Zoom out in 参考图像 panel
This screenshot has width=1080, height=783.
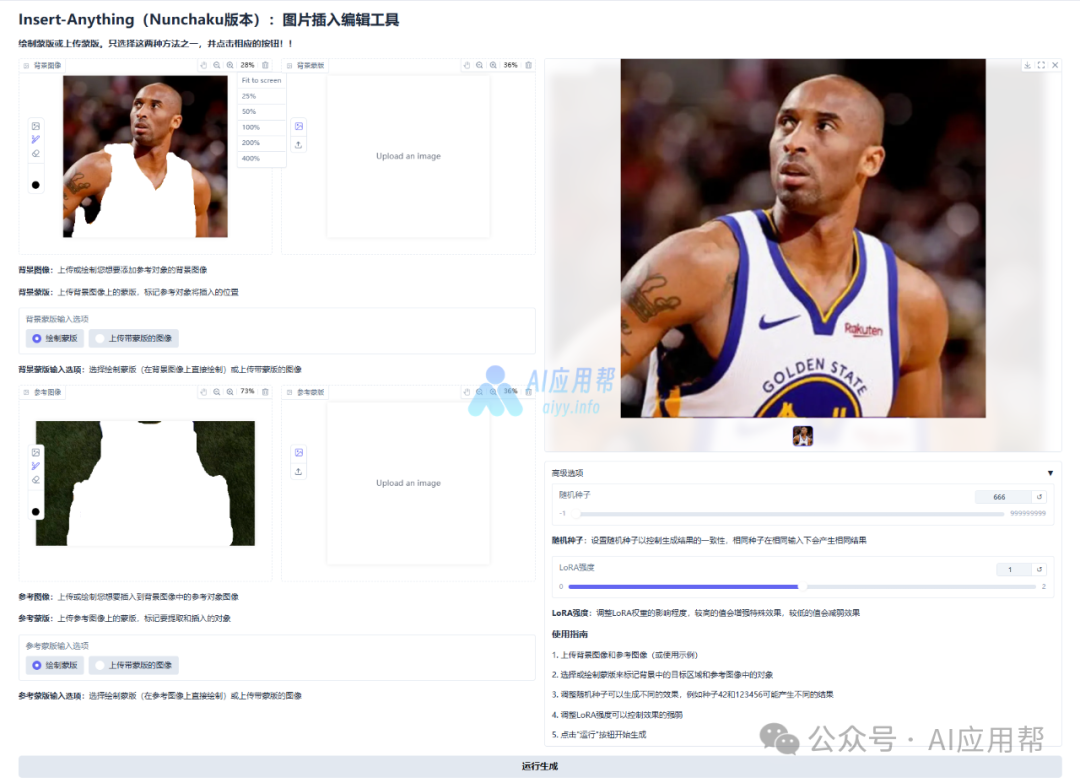click(216, 392)
